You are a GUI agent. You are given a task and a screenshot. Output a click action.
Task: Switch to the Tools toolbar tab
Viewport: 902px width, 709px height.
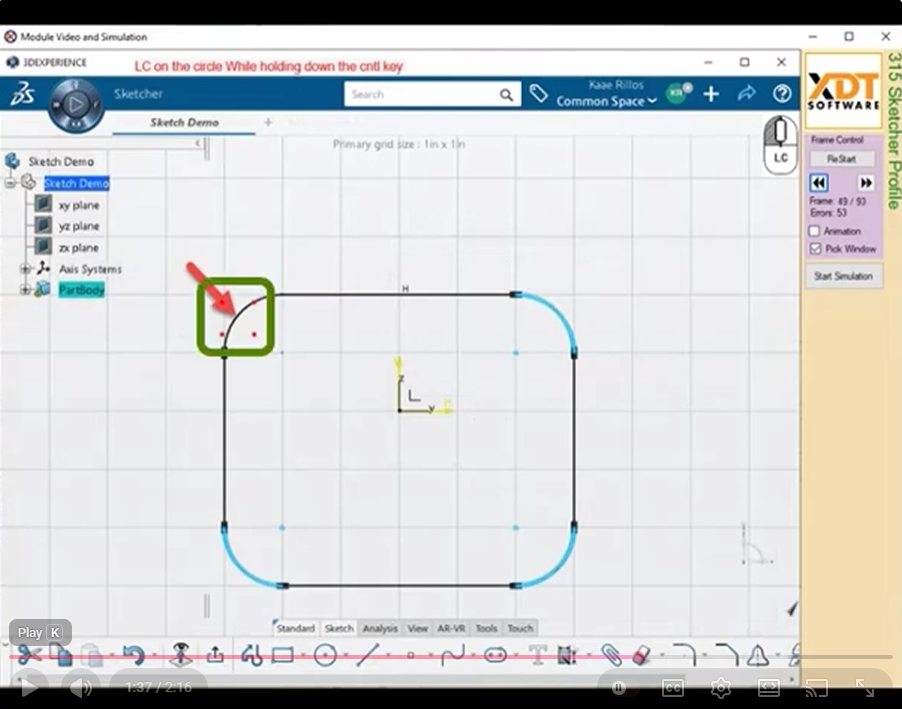486,628
